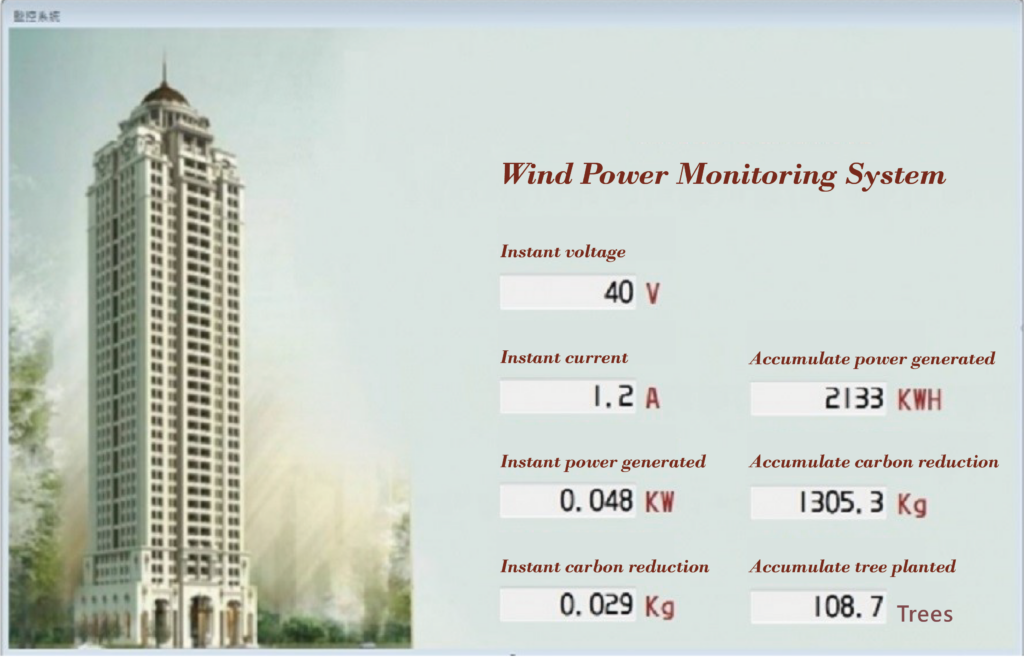Click the Instant power generated value box
1024x657 pixels.
[568, 501]
